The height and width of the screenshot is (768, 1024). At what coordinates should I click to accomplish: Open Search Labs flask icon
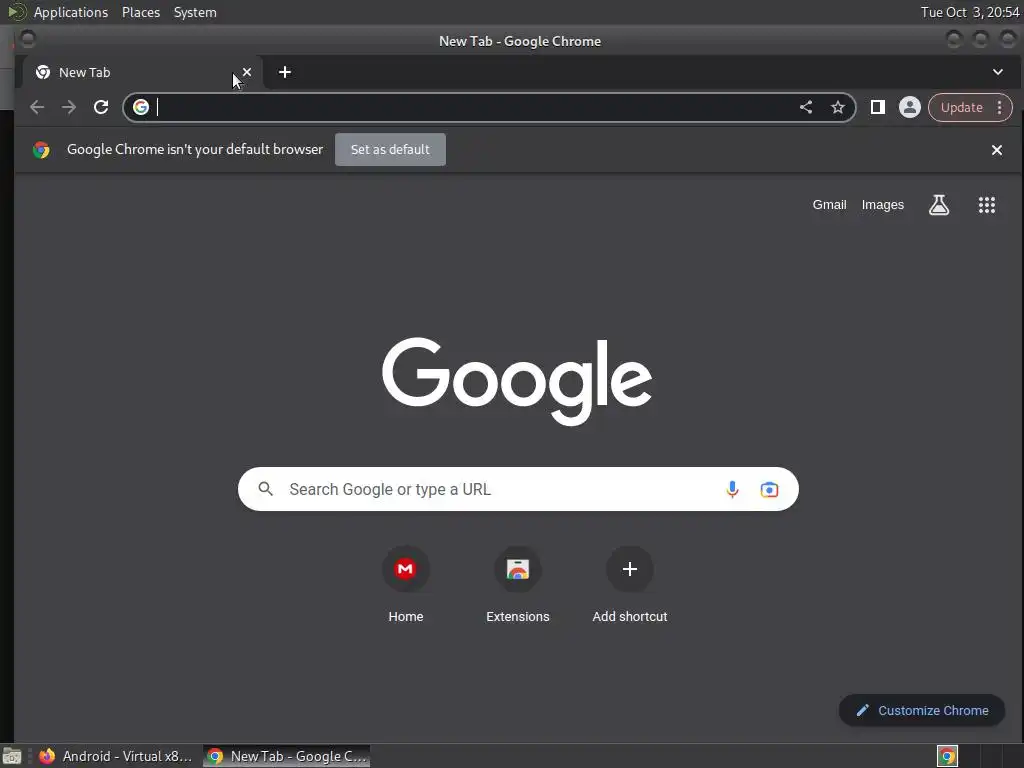coord(939,205)
